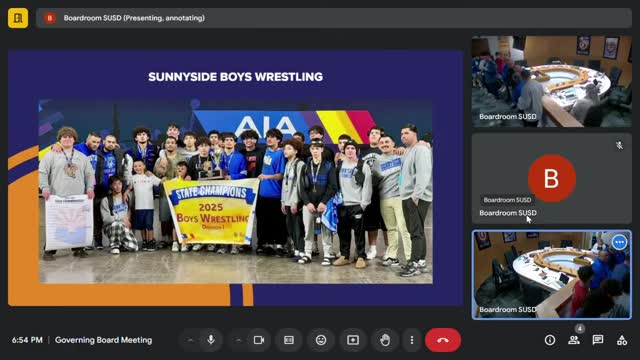Show the participants panel

574,340
